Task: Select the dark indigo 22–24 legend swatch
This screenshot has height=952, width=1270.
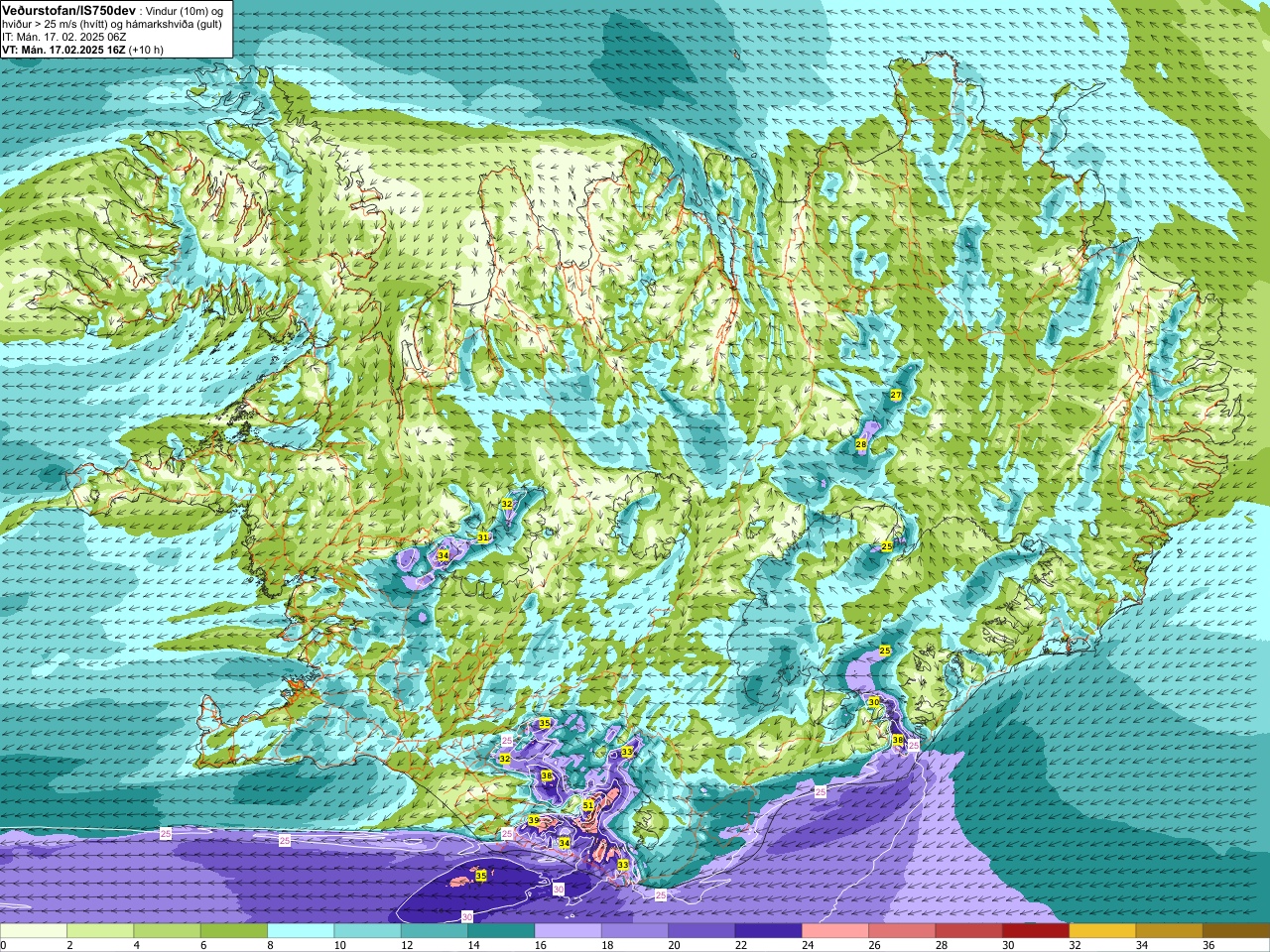Action: pos(768,931)
